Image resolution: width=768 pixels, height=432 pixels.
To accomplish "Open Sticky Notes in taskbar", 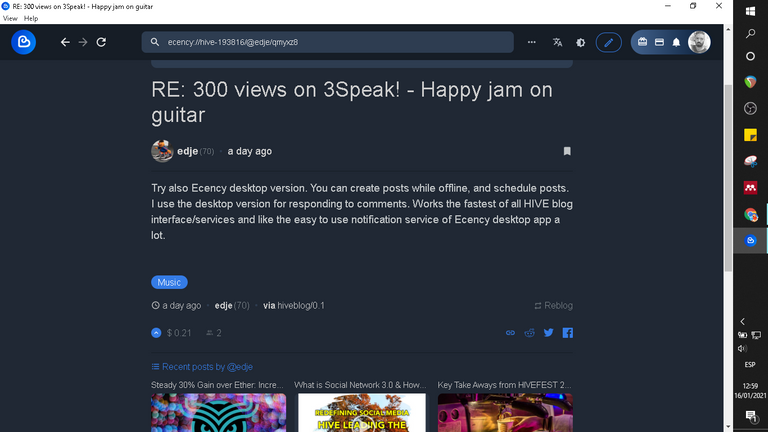I will tap(750, 135).
